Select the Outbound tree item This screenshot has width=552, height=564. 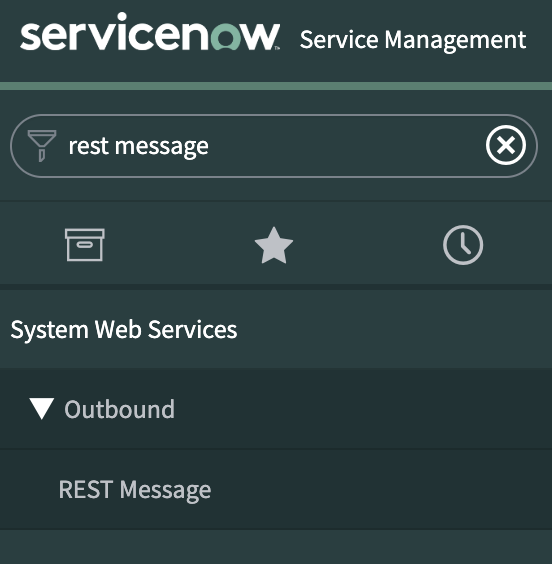point(276,409)
